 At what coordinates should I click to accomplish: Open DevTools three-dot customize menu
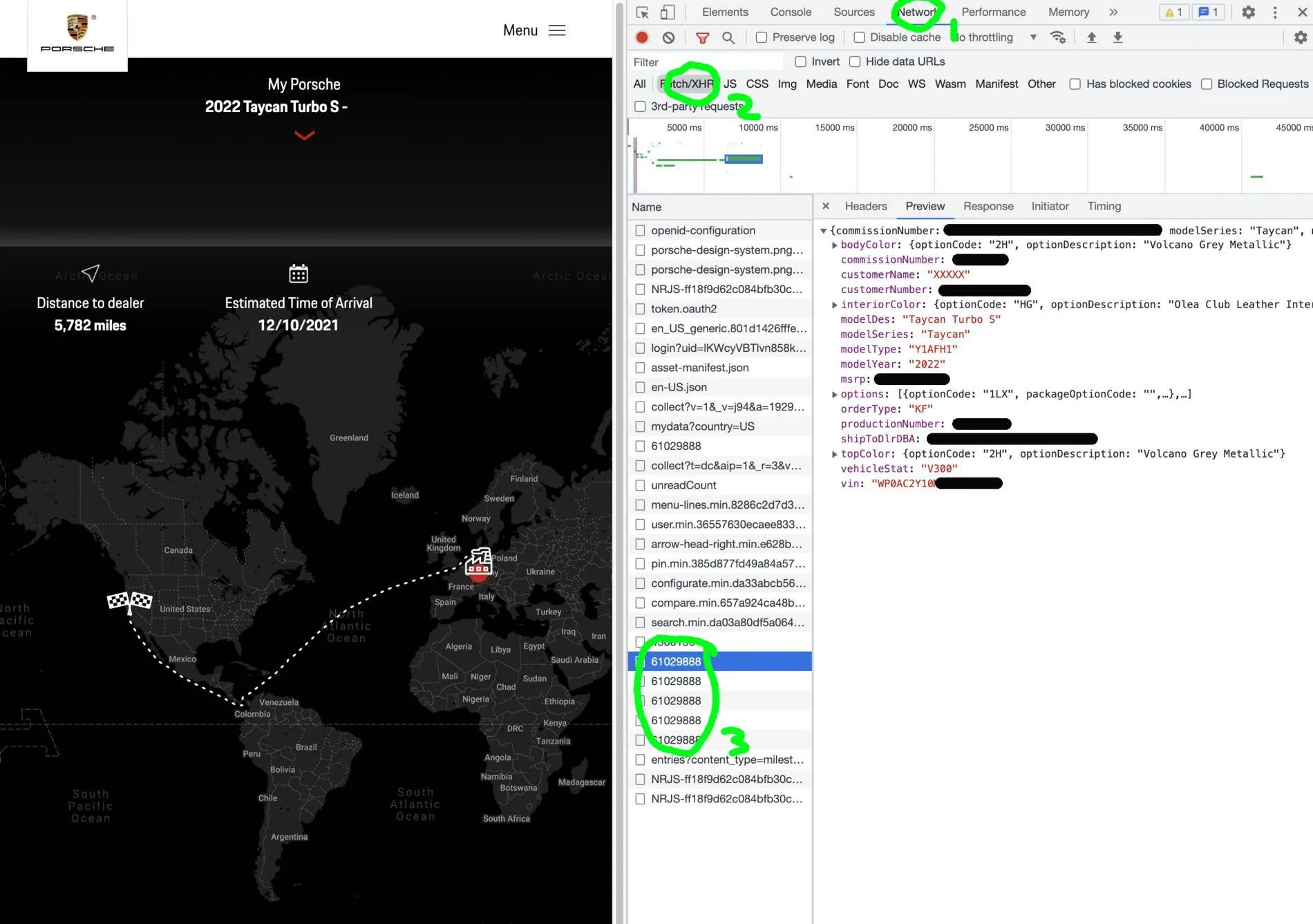[1275, 12]
